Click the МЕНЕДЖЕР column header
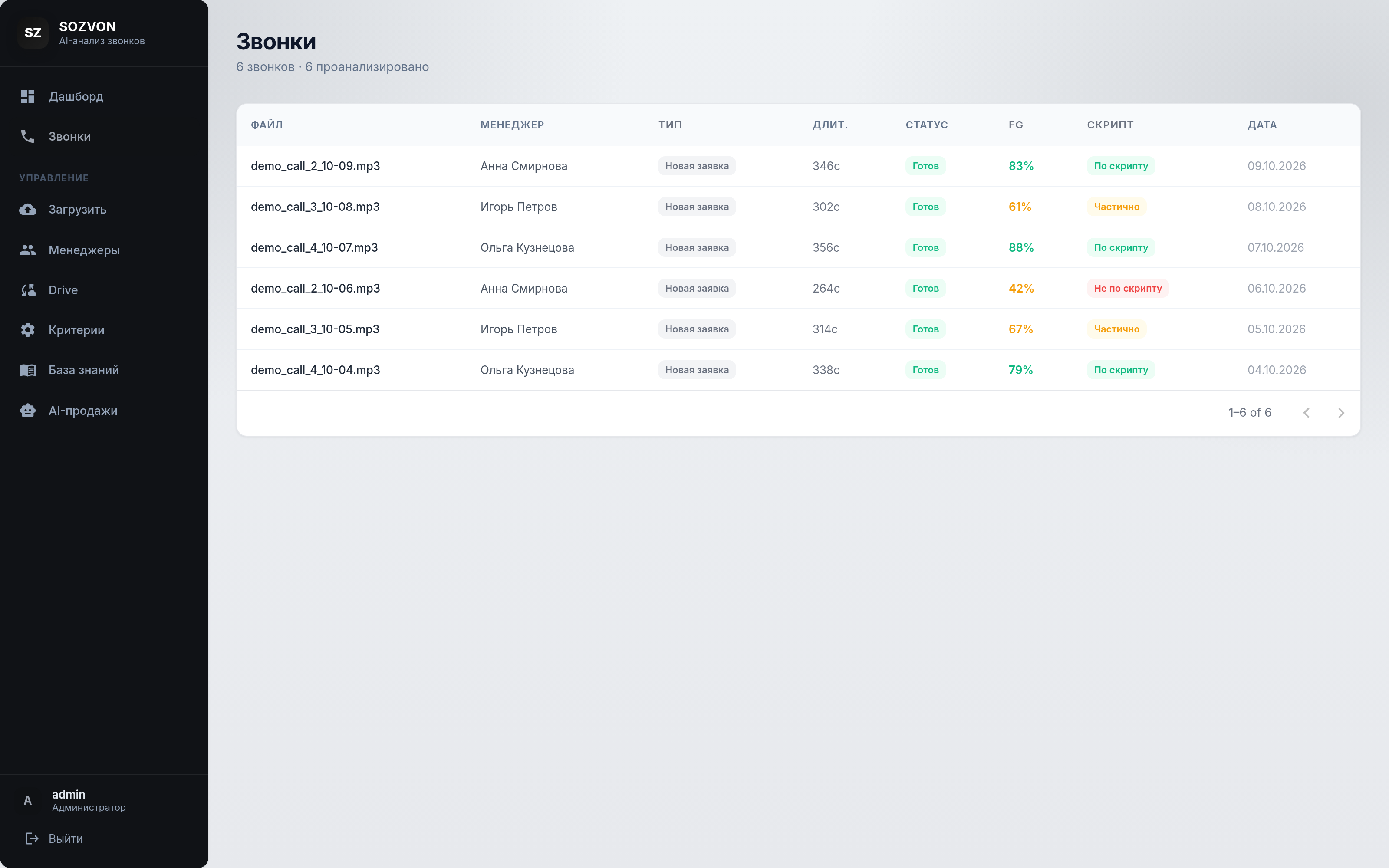Viewport: 1389px width, 868px height. tap(512, 125)
